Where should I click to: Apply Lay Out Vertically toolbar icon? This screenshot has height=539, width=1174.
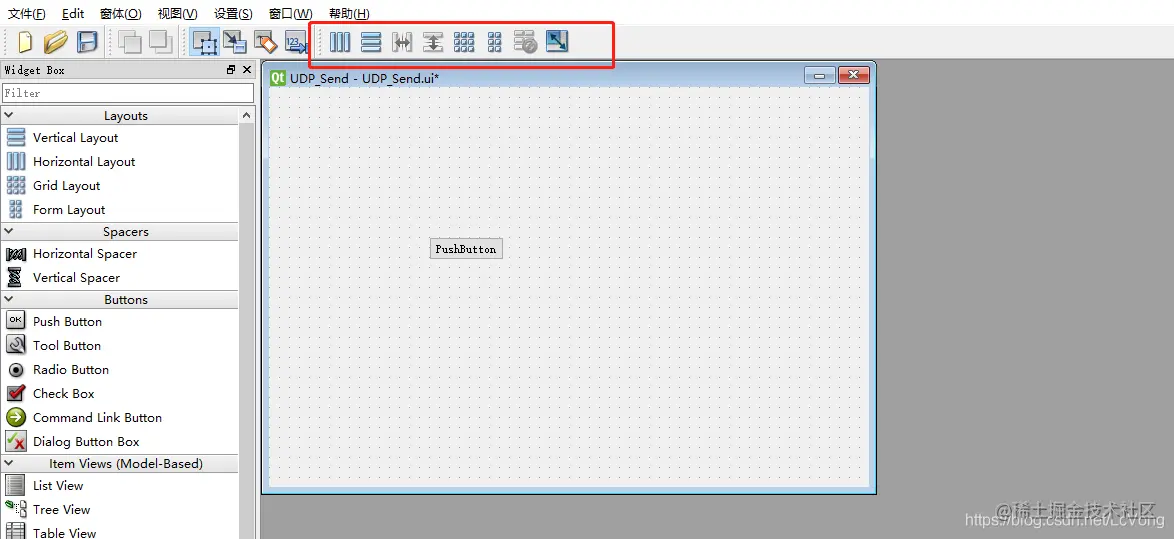point(371,42)
